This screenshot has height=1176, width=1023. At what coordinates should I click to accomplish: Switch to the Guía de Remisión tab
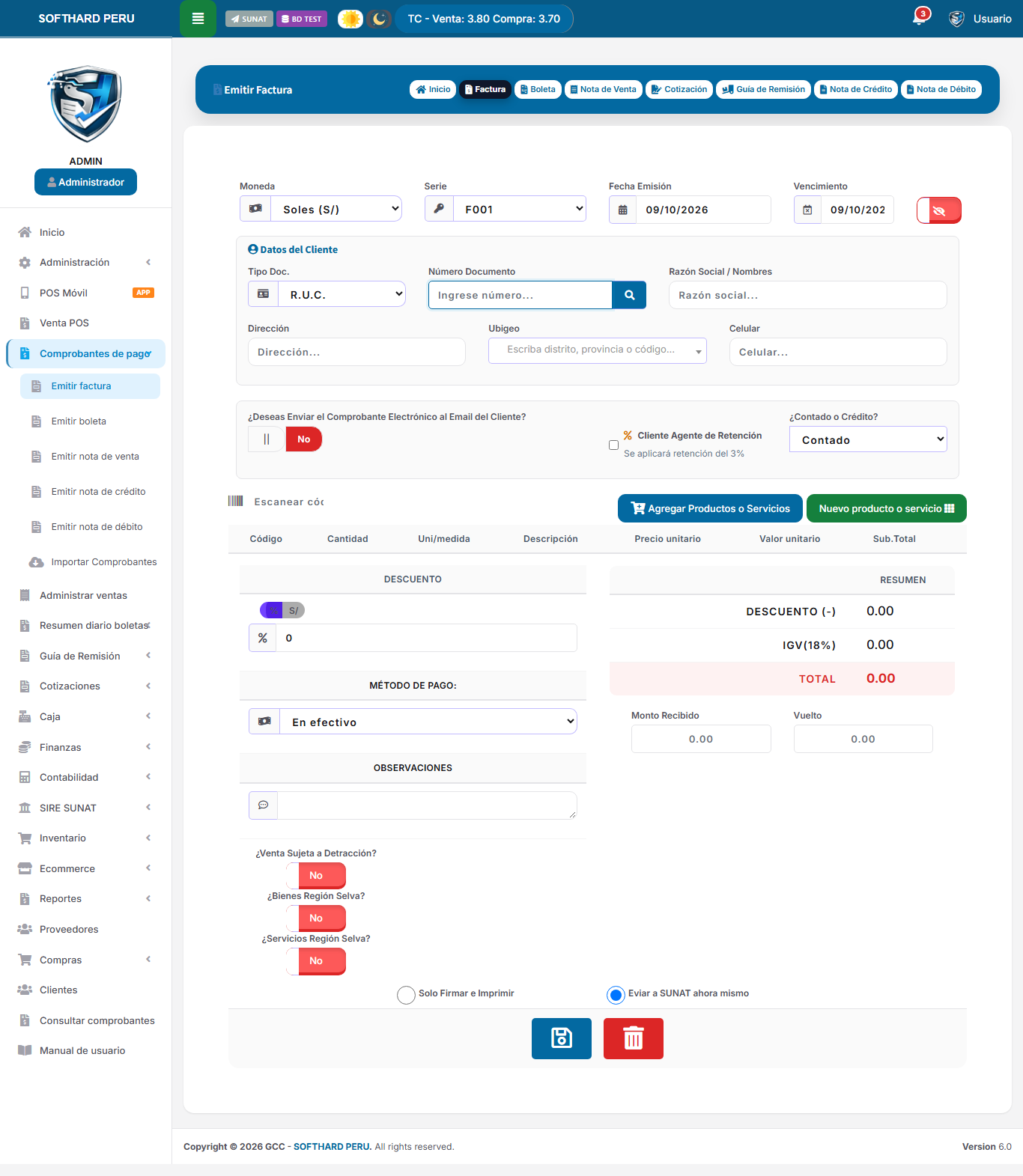click(x=763, y=89)
